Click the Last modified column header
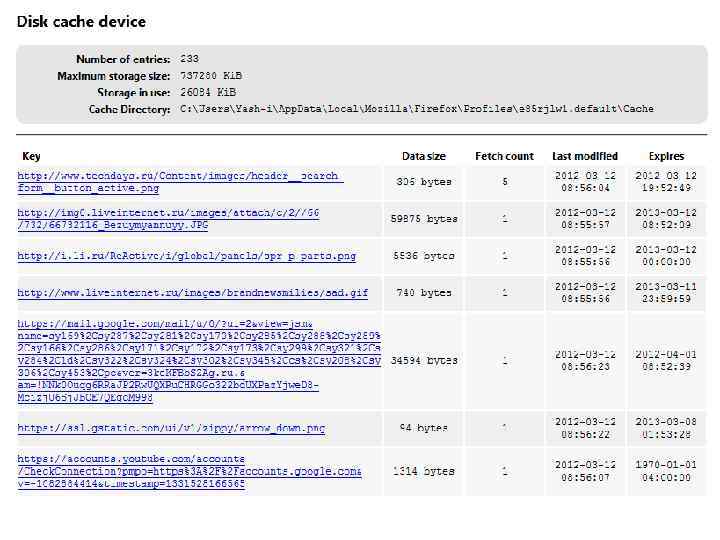The image size is (720, 540). pyautogui.click(x=585, y=156)
